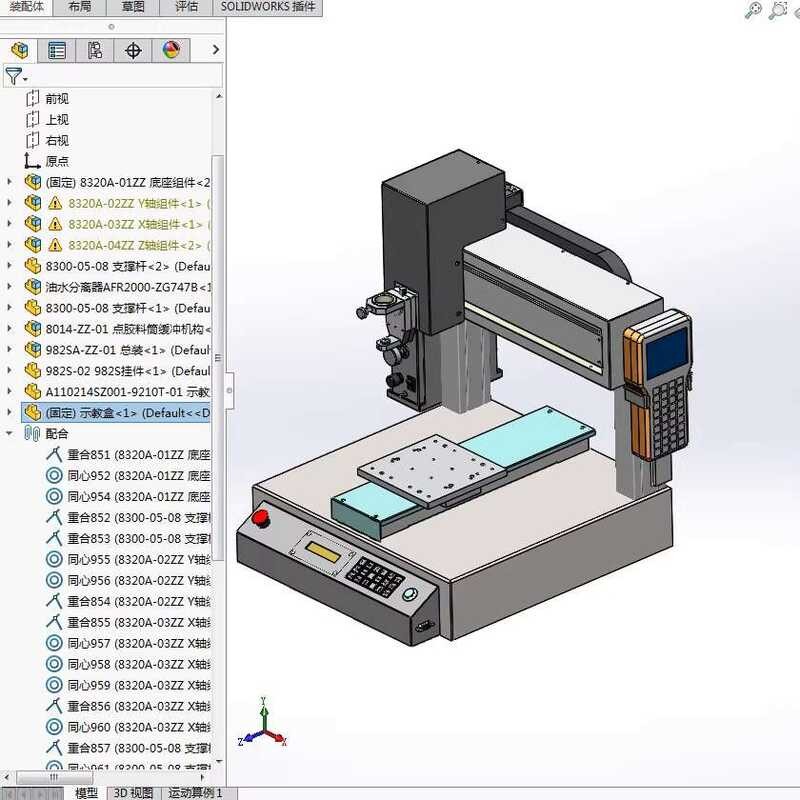Click the Zoom to Area magnifier icon
The width and height of the screenshot is (800, 800).
click(778, 10)
